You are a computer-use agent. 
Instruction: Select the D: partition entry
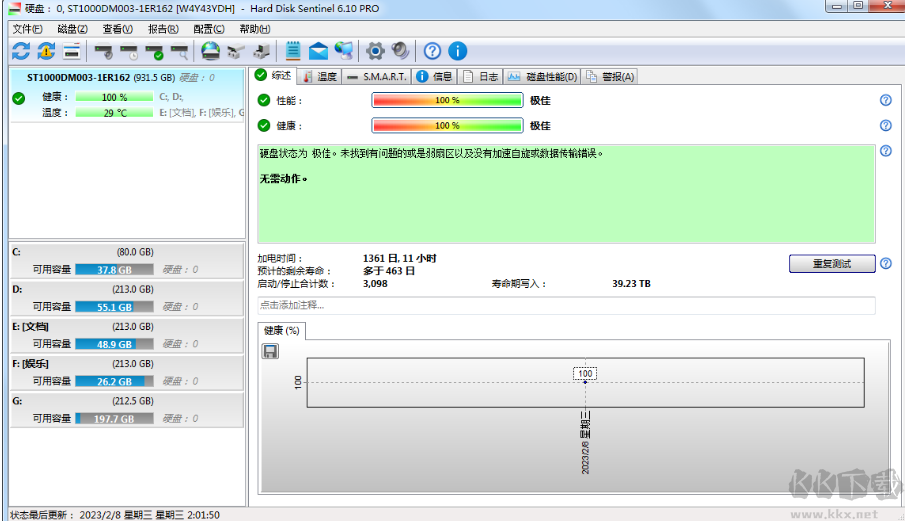(127, 298)
